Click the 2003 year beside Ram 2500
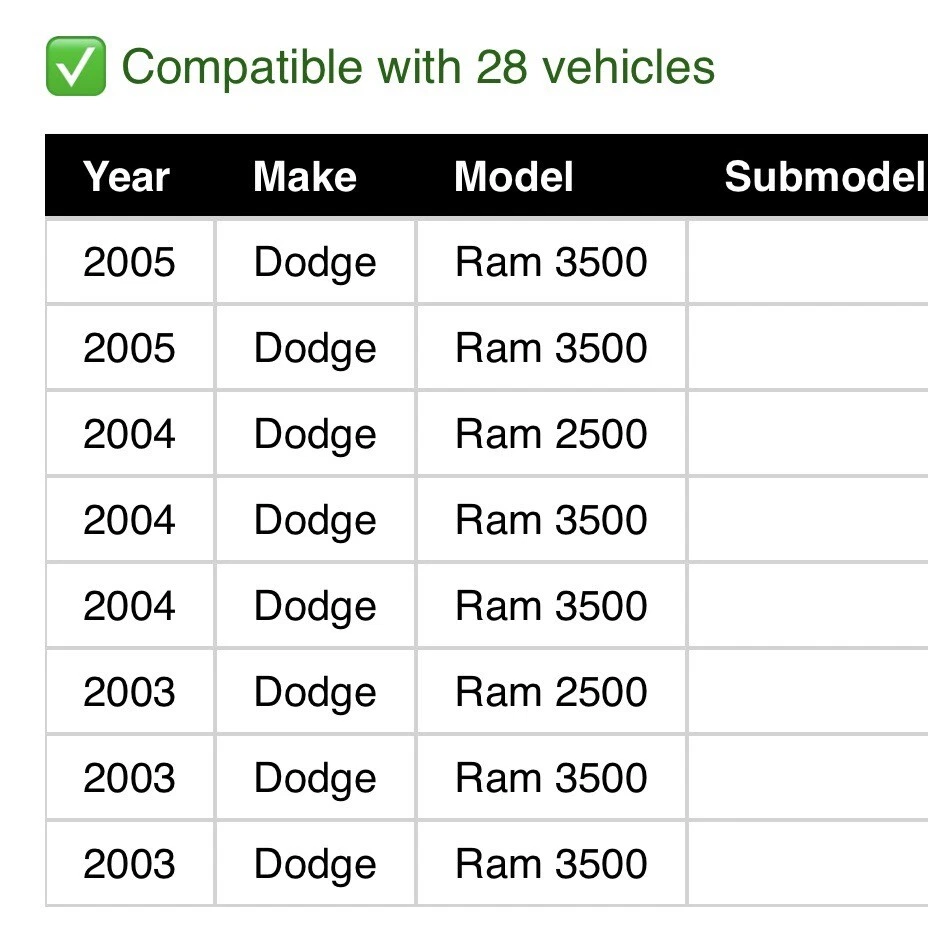Viewport: 928px width, 929px height. (x=129, y=692)
